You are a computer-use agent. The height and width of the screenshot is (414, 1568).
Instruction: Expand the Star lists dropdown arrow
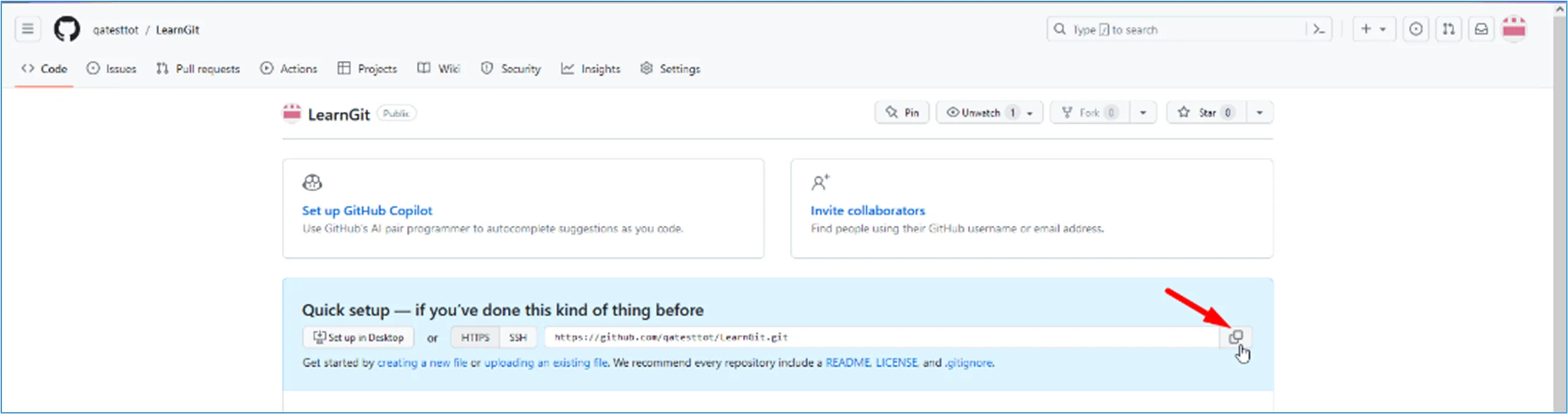pyautogui.click(x=1259, y=112)
